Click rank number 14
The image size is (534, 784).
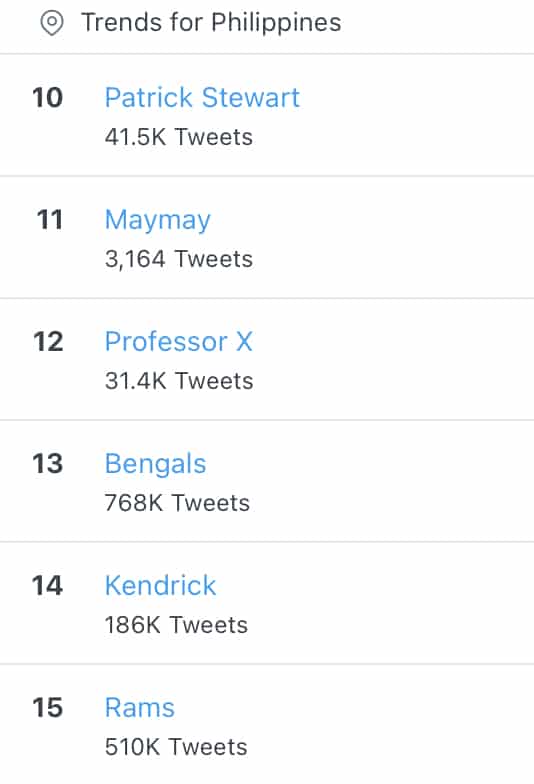coord(48,586)
